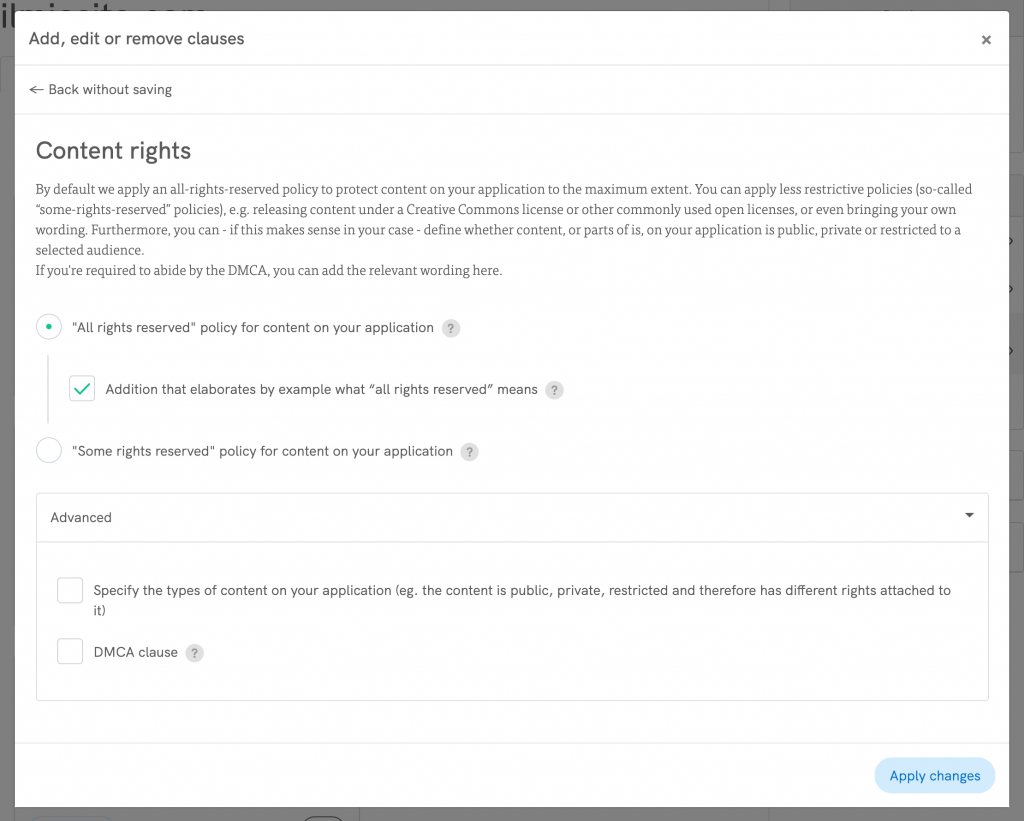Open help tooltip beside "All rights reserved" policy
1024x821 pixels.
(x=450, y=328)
